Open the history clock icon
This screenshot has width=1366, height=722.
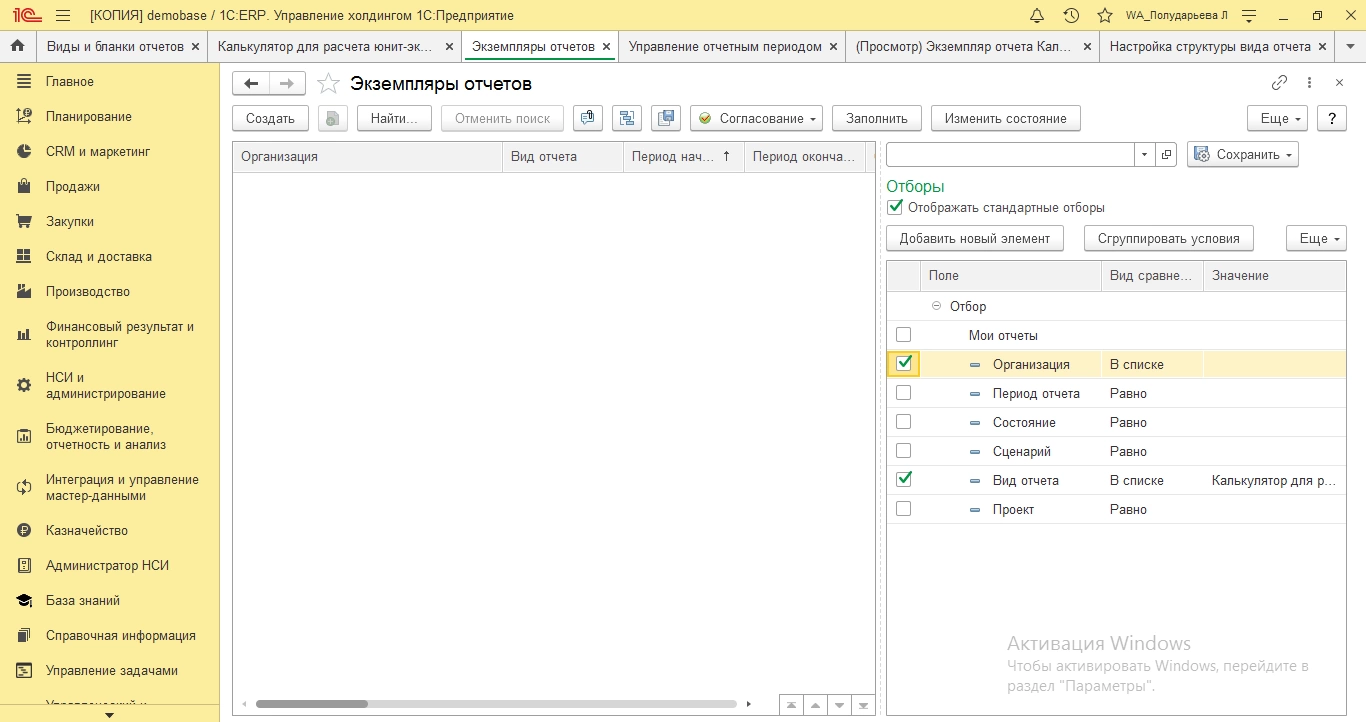point(1071,16)
